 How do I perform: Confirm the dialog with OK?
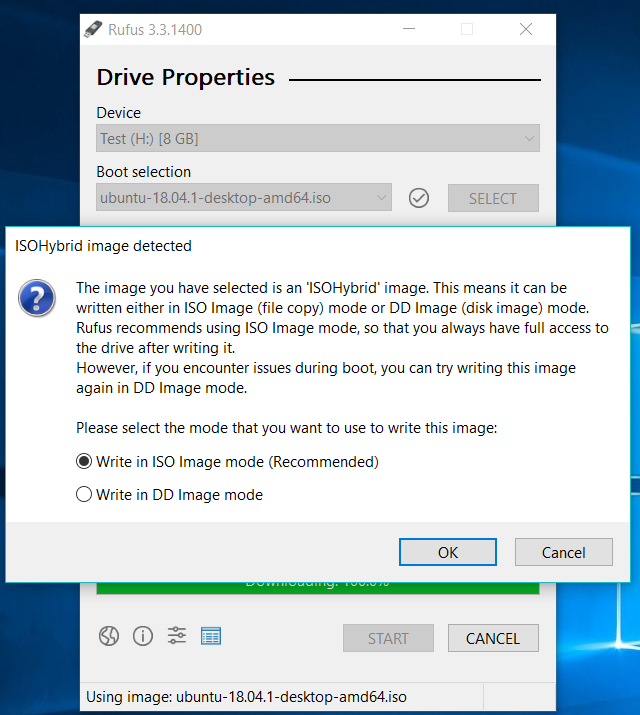(x=448, y=552)
